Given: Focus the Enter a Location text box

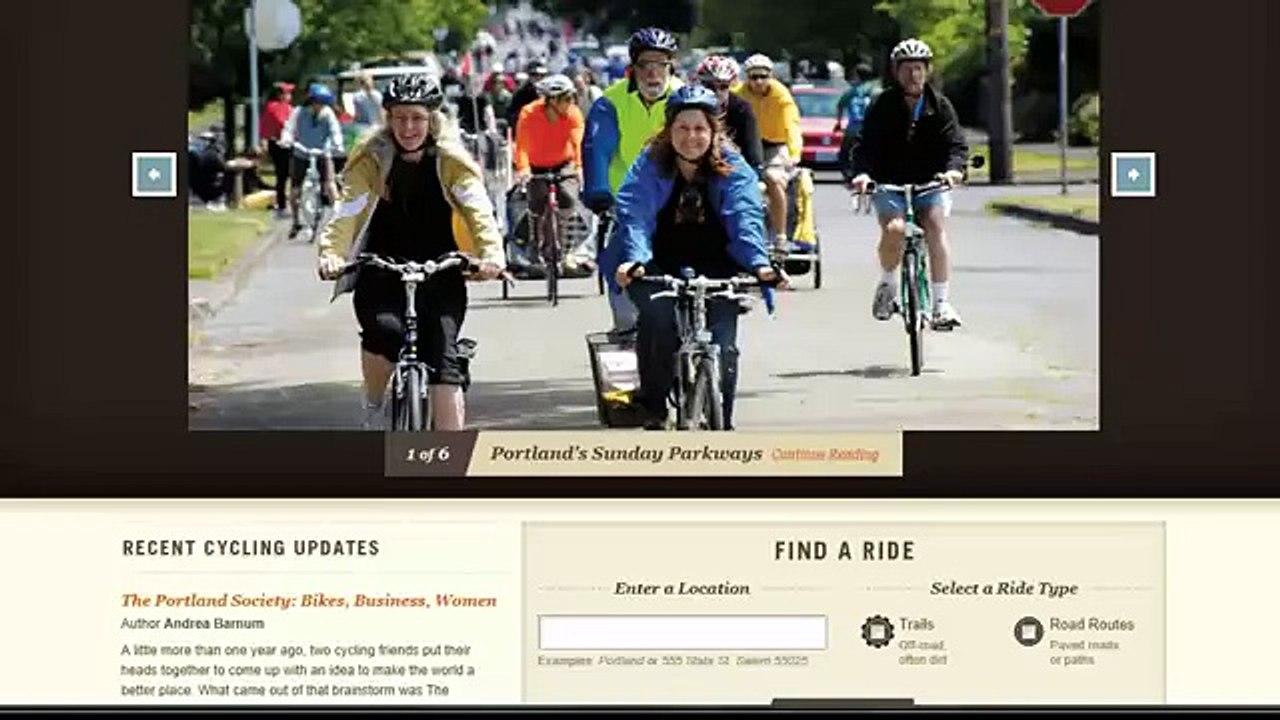Looking at the screenshot, I should [x=683, y=632].
